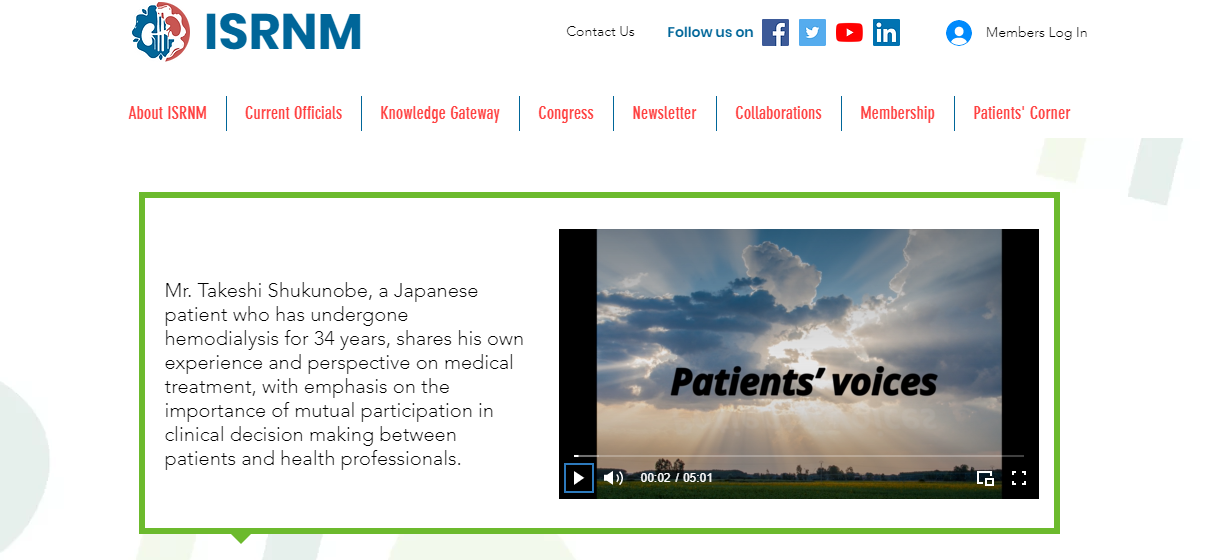Screen dimensions: 1225x560
Task: Open the Contact Us link
Action: coord(600,31)
